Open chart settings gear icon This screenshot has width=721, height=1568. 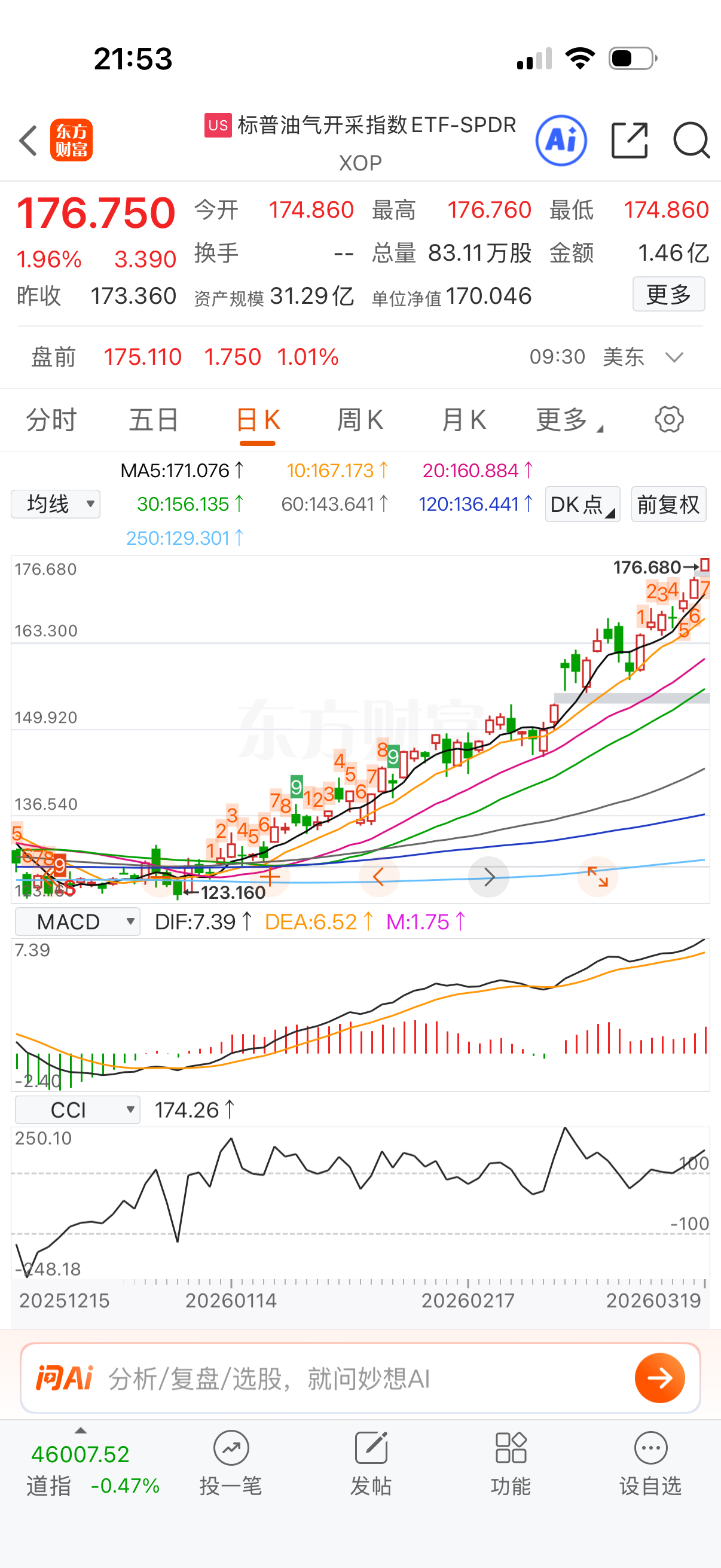point(668,419)
